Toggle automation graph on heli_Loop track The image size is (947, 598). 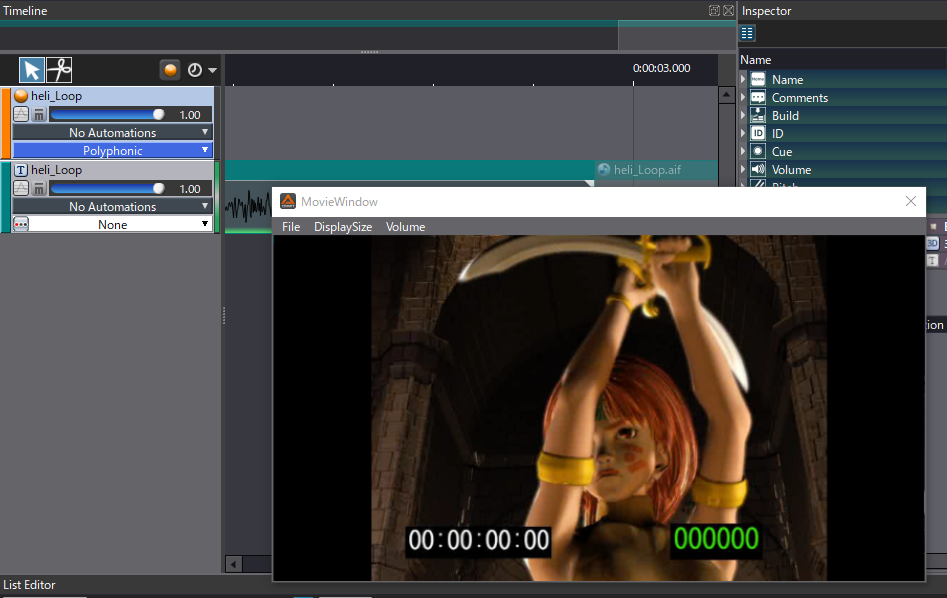[x=21, y=188]
